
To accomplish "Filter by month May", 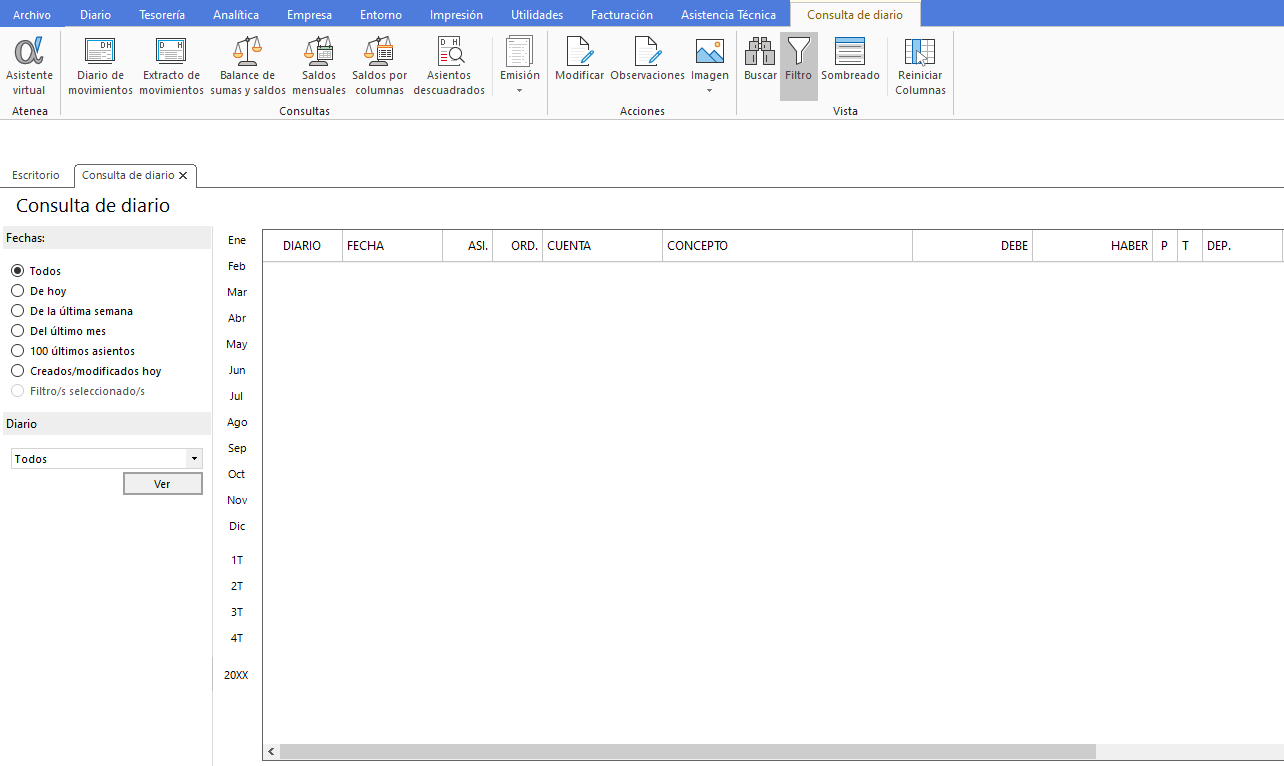I will (237, 344).
